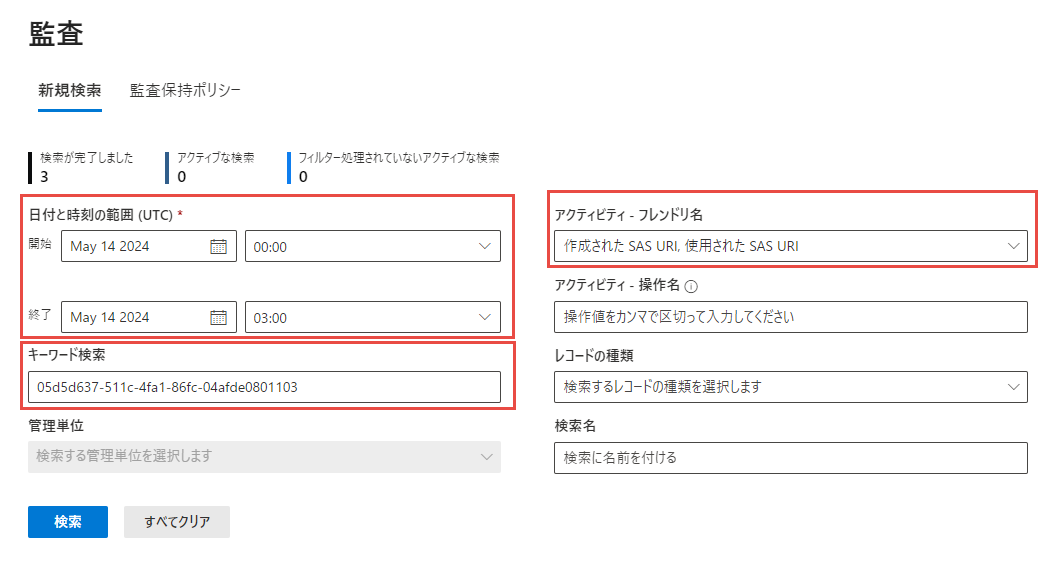Click すべてクリア to reset the form
This screenshot has height=576, width=1049.
pyautogui.click(x=176, y=521)
